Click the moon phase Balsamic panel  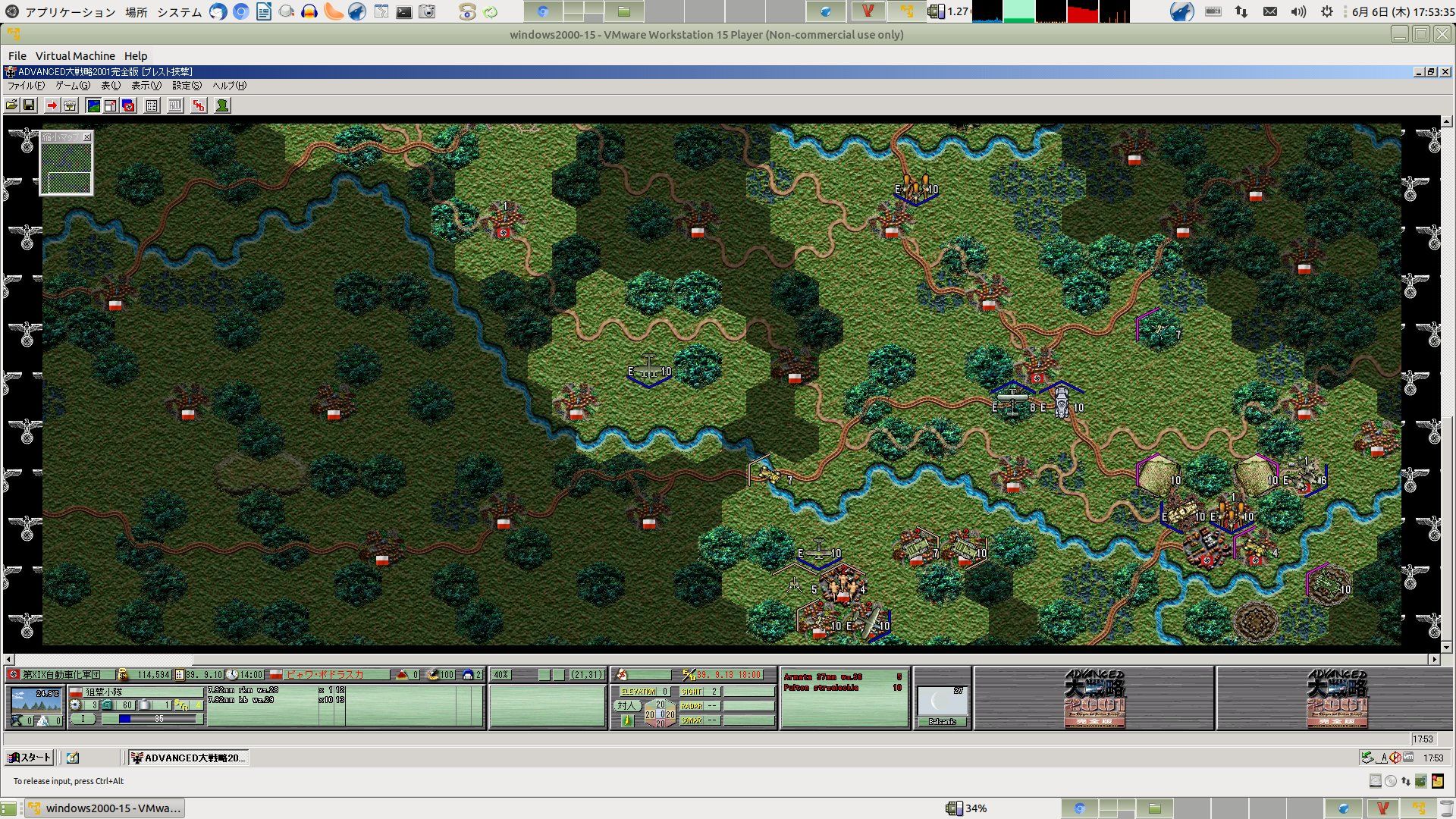coord(943,706)
